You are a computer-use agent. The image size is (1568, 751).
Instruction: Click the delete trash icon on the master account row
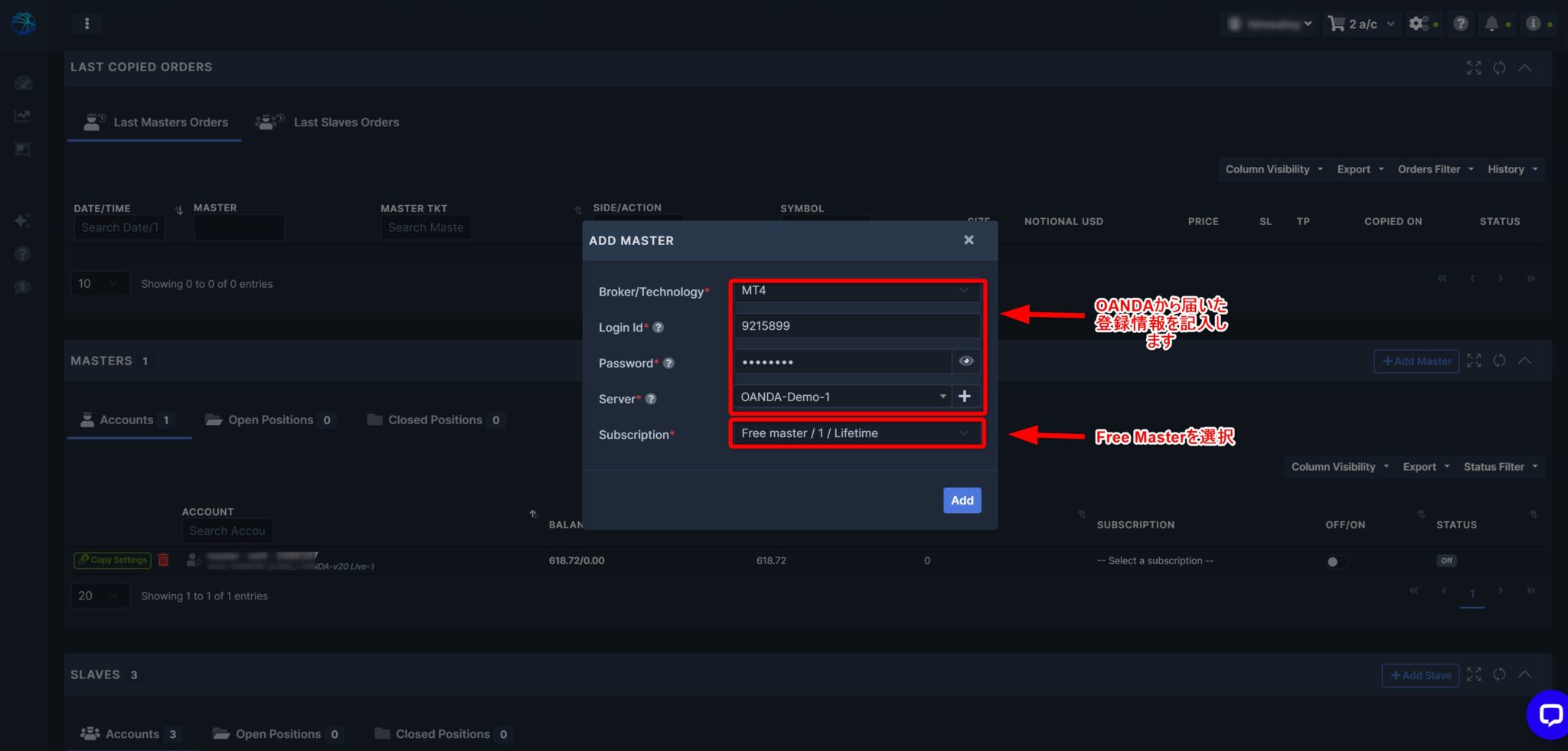(x=163, y=560)
